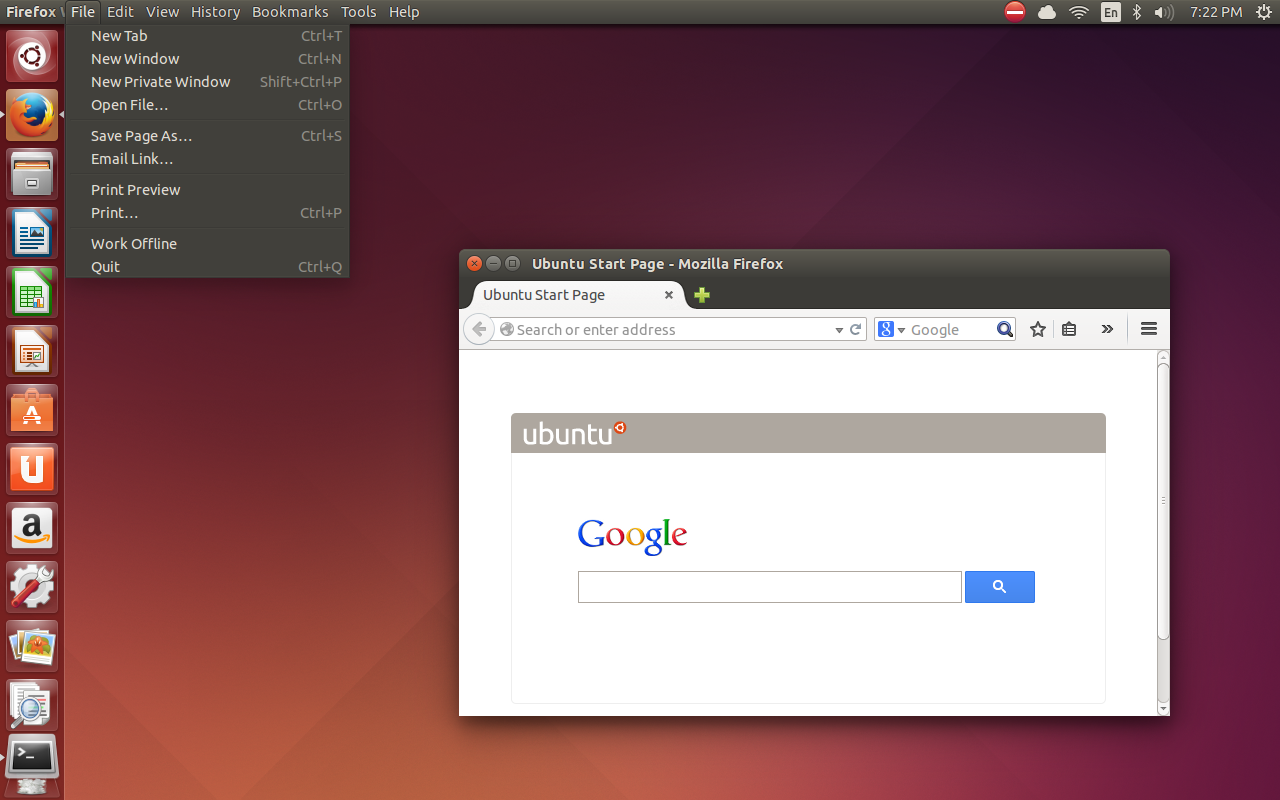1280x800 pixels.
Task: Select Print… menu entry
Action: tap(208, 213)
